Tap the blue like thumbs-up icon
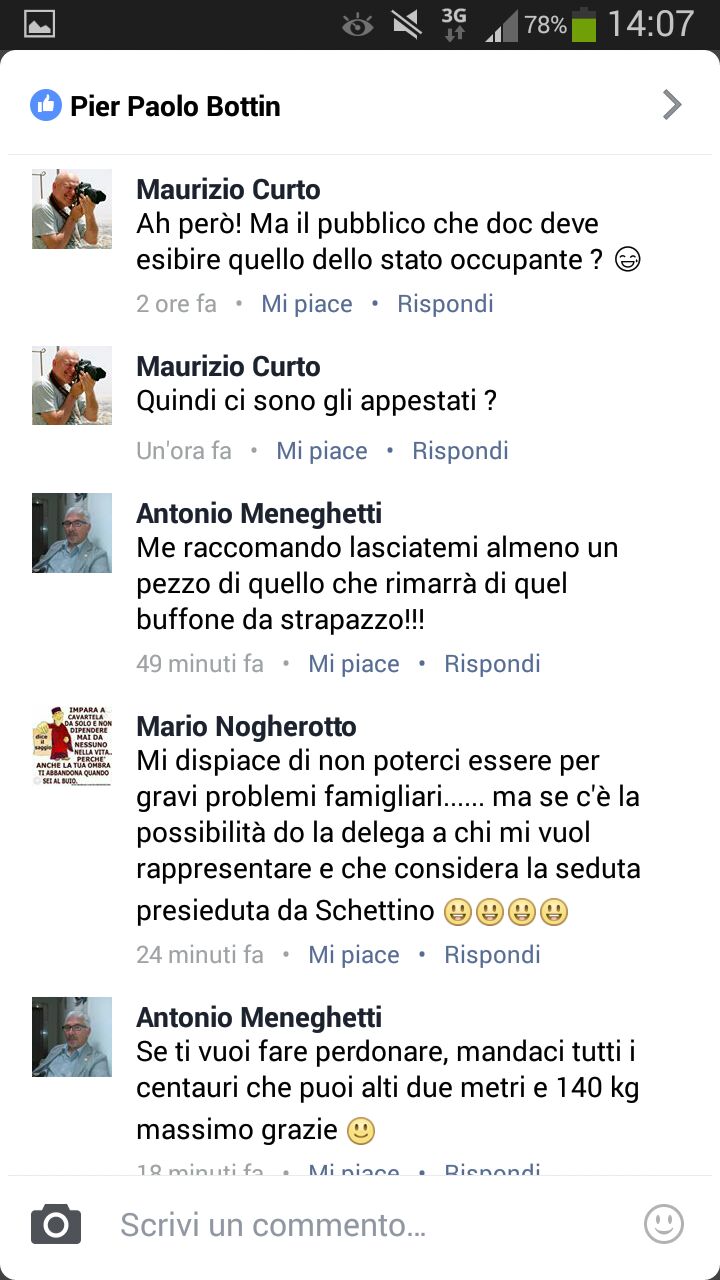 point(46,105)
